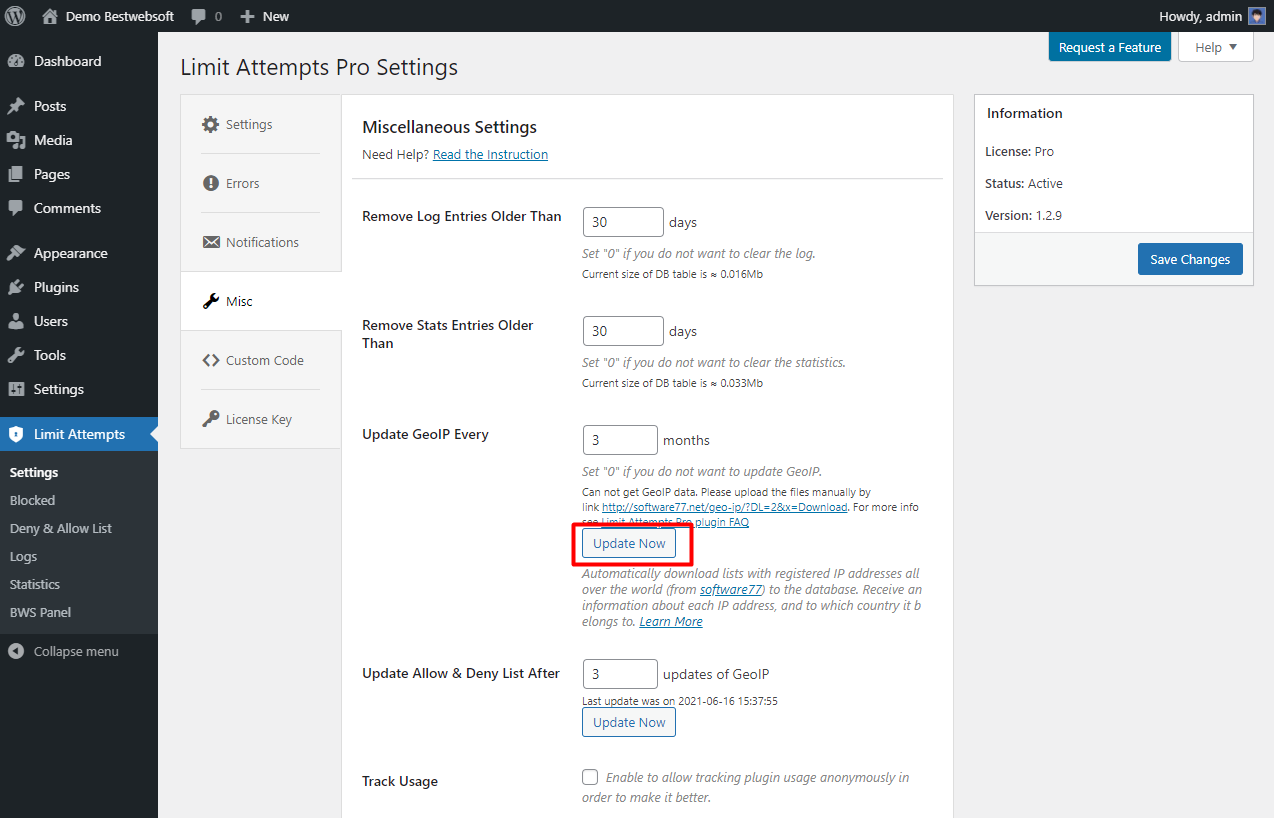Open the Statistics submenu item
1274x818 pixels.
[x=35, y=584]
